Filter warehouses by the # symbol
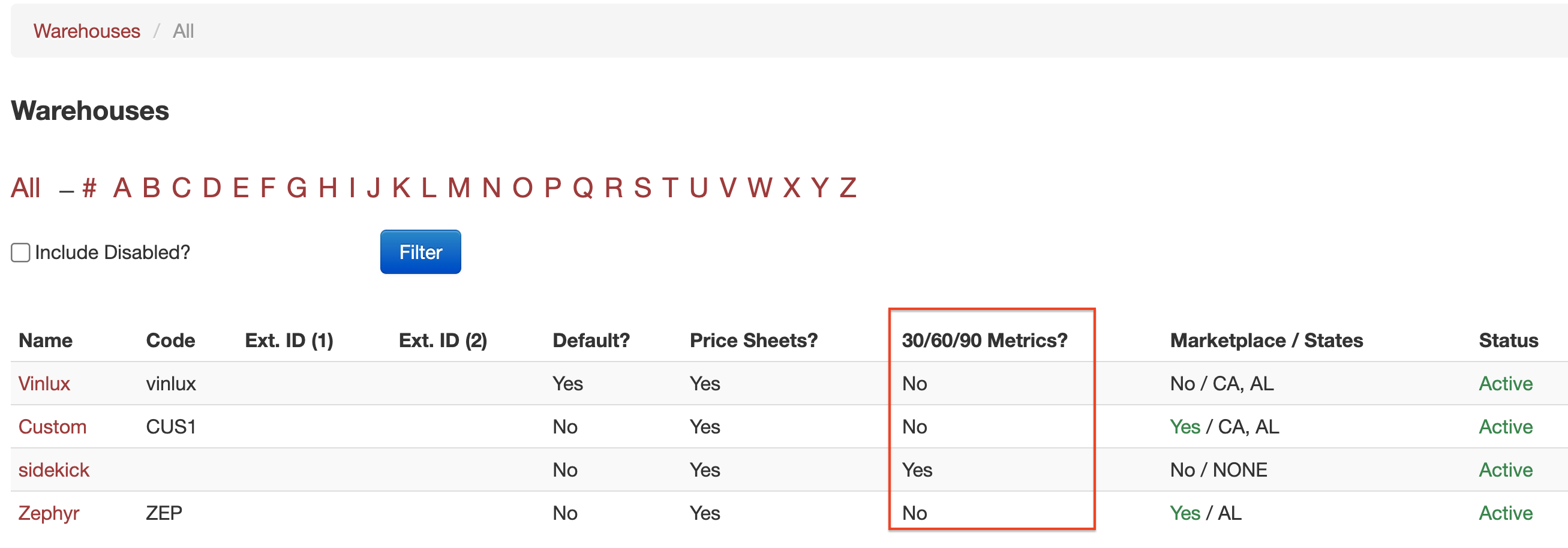This screenshot has width=1568, height=548. 89,187
